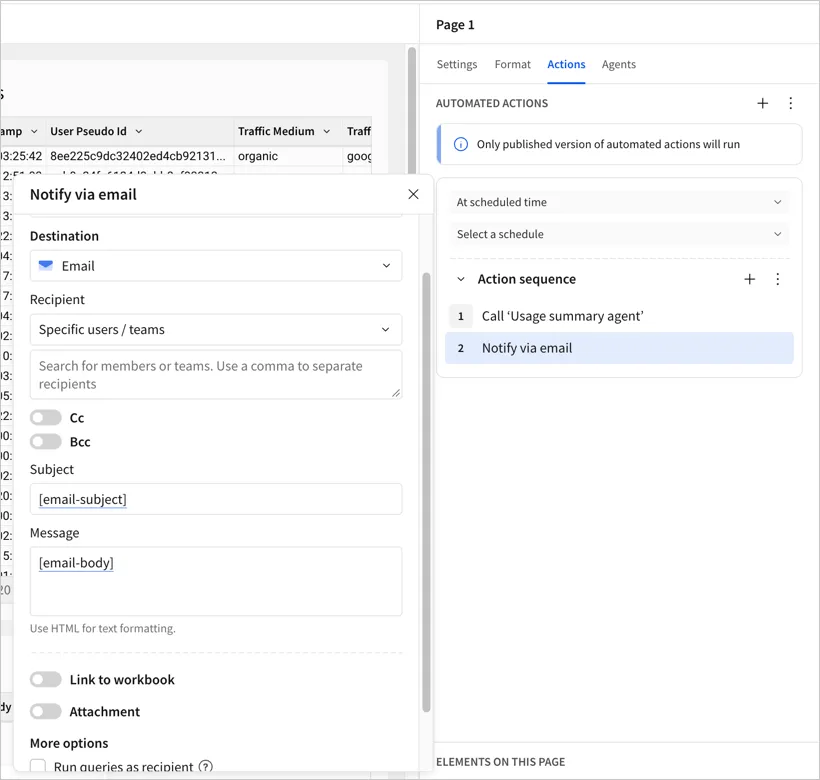Image resolution: width=820 pixels, height=780 pixels.
Task: Select Call 'Usage summary agent' step
Action: [x=619, y=316]
